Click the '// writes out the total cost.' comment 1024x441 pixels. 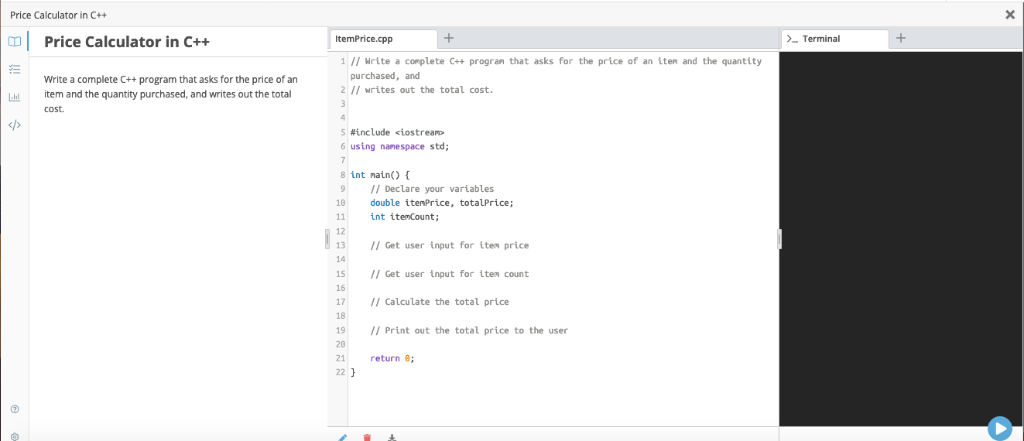[x=422, y=90]
